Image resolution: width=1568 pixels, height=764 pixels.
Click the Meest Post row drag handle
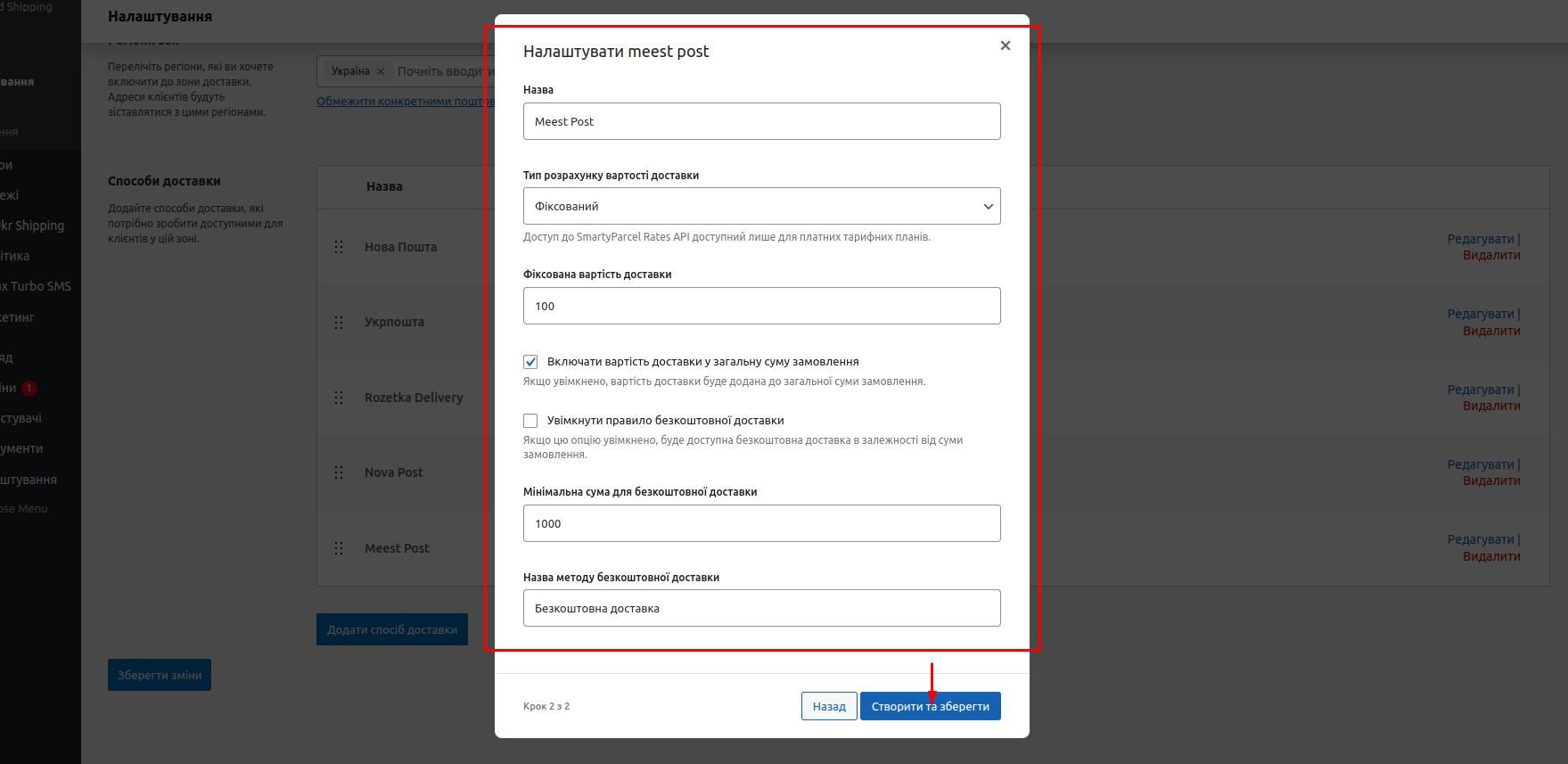pyautogui.click(x=339, y=548)
